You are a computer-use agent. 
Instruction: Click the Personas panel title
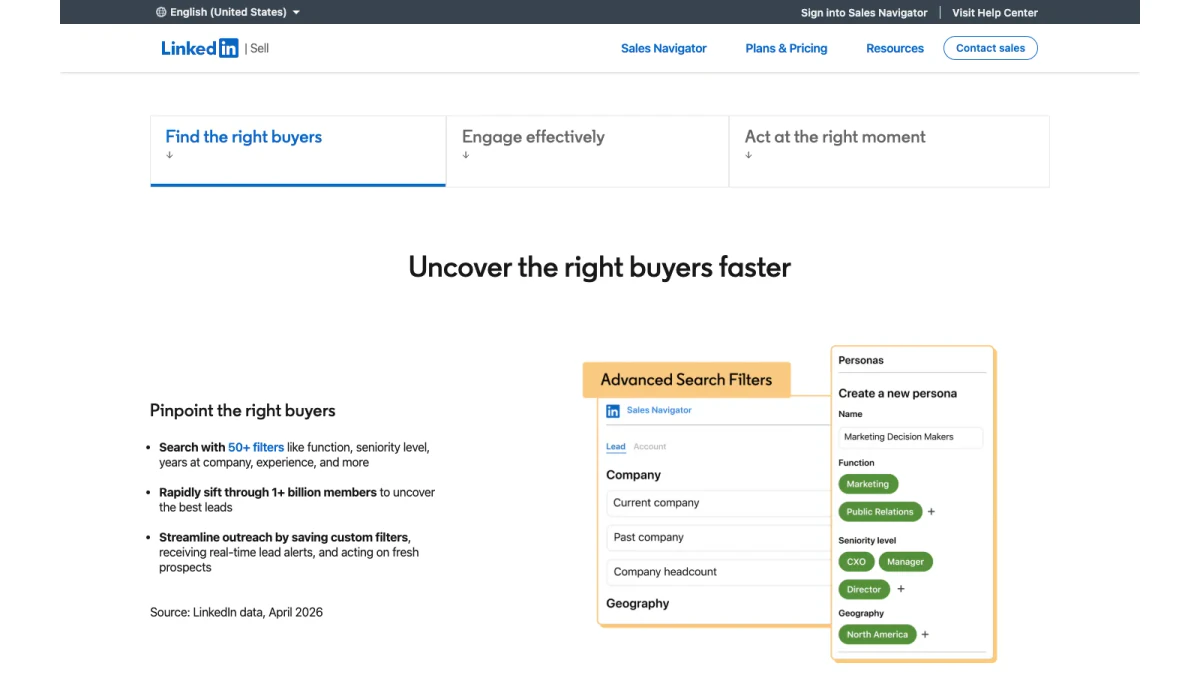tap(861, 360)
